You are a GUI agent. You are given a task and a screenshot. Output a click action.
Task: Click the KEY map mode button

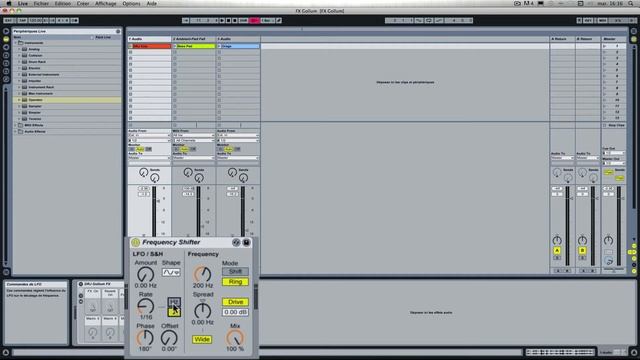588,20
